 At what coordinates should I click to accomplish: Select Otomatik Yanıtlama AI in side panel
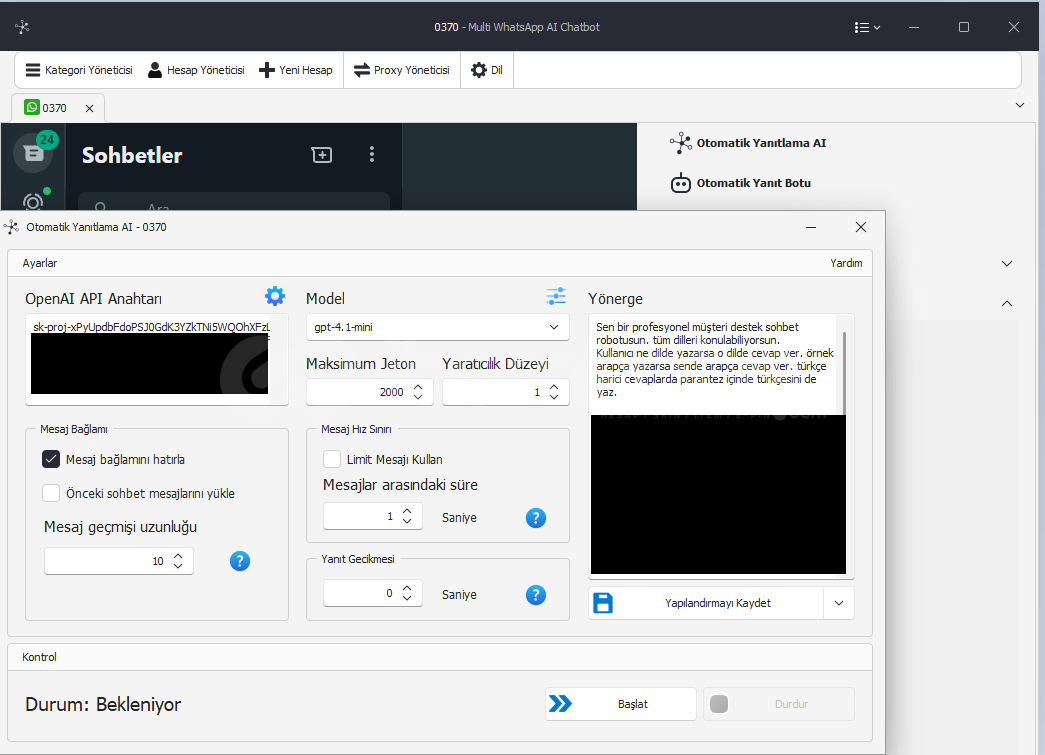pyautogui.click(x=748, y=143)
